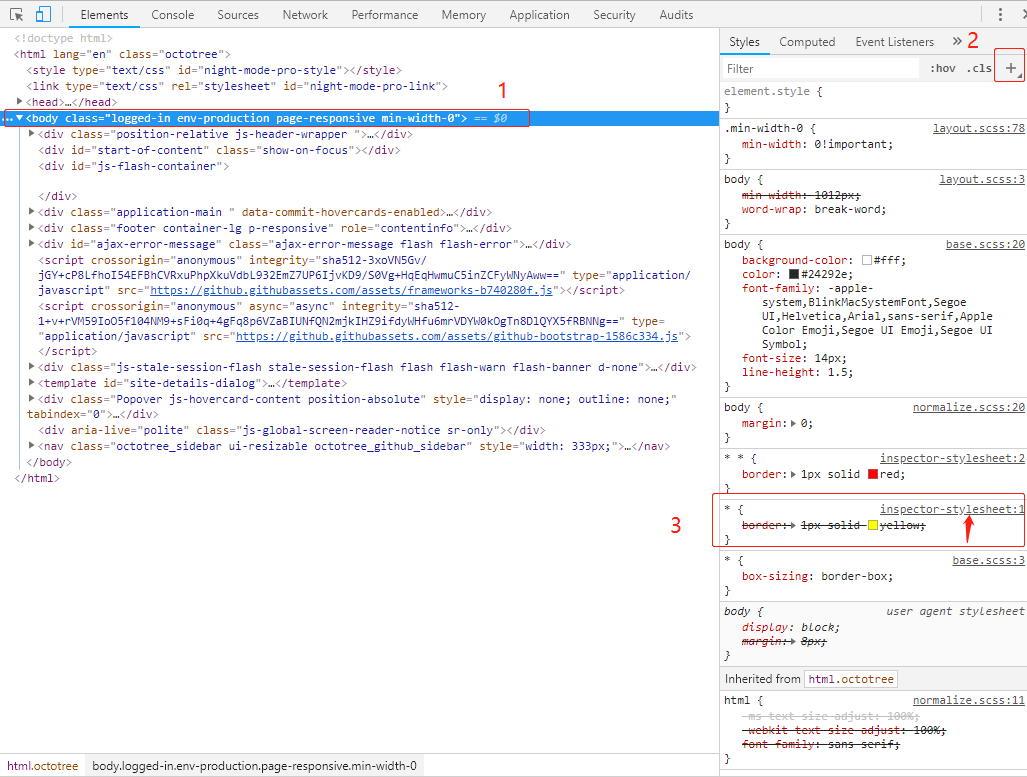Screen dimensions: 1027x777
Task: Focus the styles Filter input
Action: (x=821, y=69)
